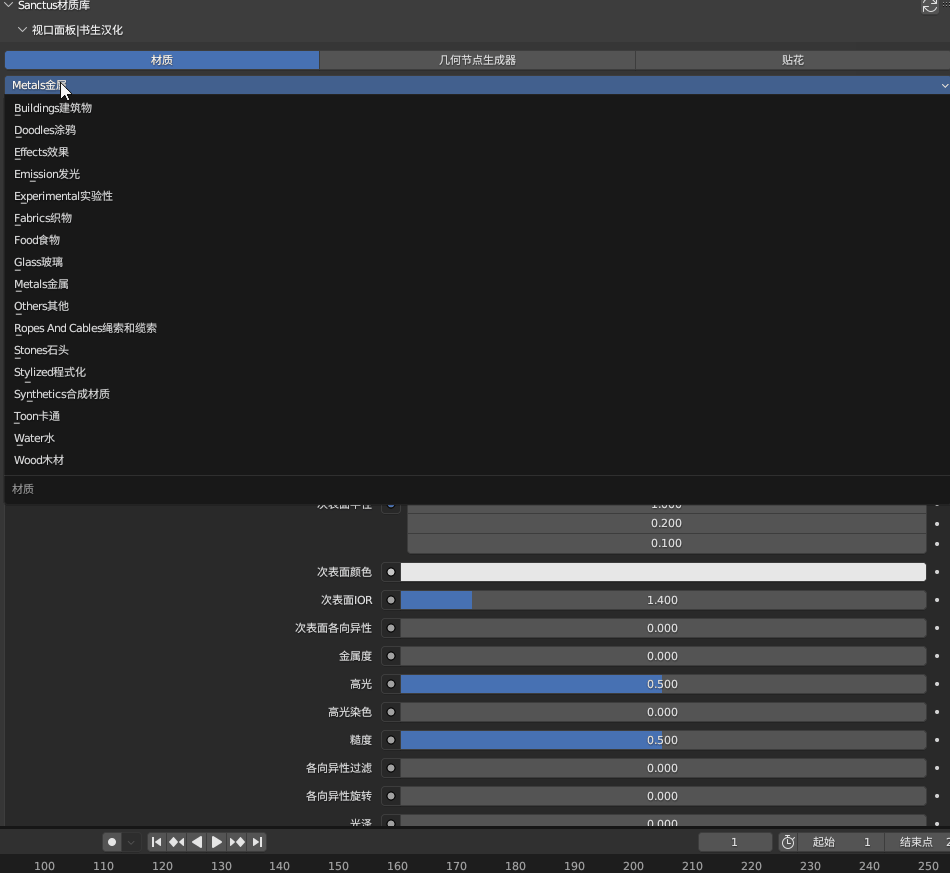Click animate dot right of 次表面颜色 swatch
Image resolution: width=950 pixels, height=873 pixels.
point(937,572)
